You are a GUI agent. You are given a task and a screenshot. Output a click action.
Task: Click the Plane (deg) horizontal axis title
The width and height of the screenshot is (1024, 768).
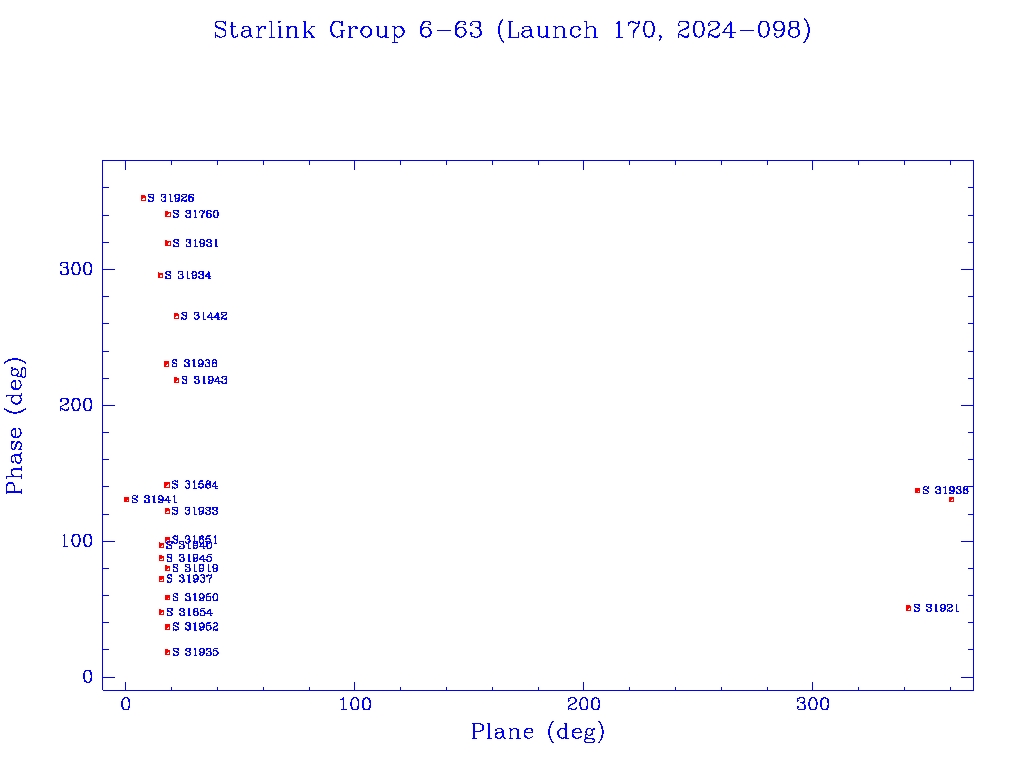tap(537, 732)
